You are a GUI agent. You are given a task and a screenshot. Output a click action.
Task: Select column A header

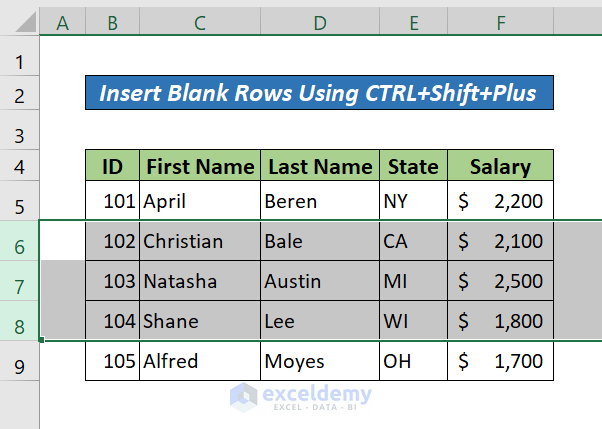coord(63,21)
